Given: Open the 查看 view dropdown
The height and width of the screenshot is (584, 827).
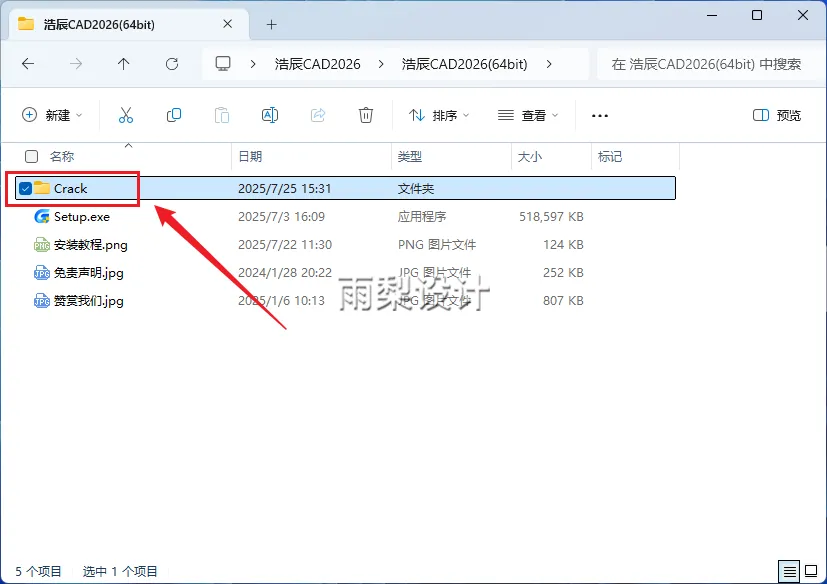Looking at the screenshot, I should tap(528, 115).
